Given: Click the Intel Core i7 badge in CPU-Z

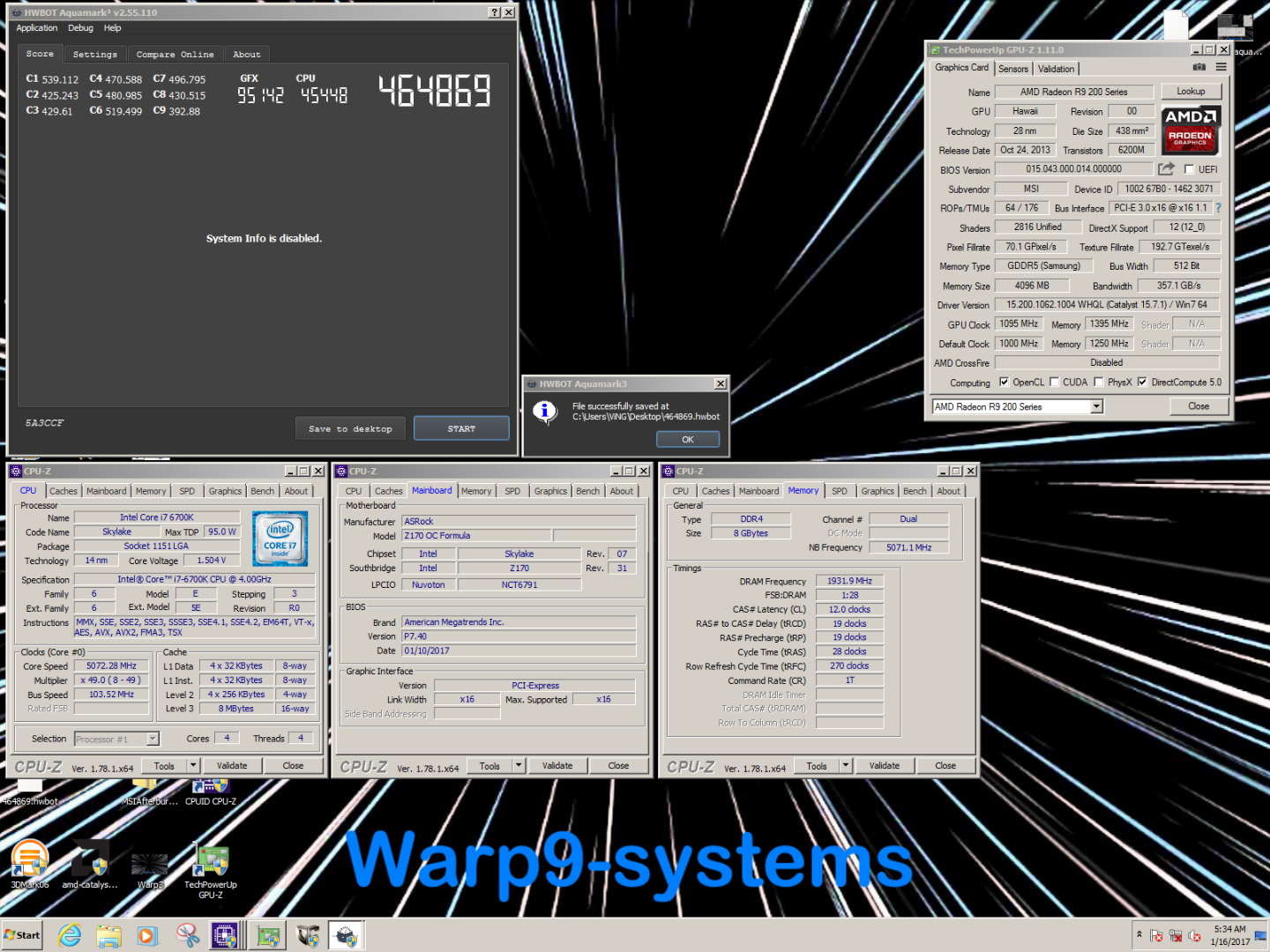Looking at the screenshot, I should [280, 539].
